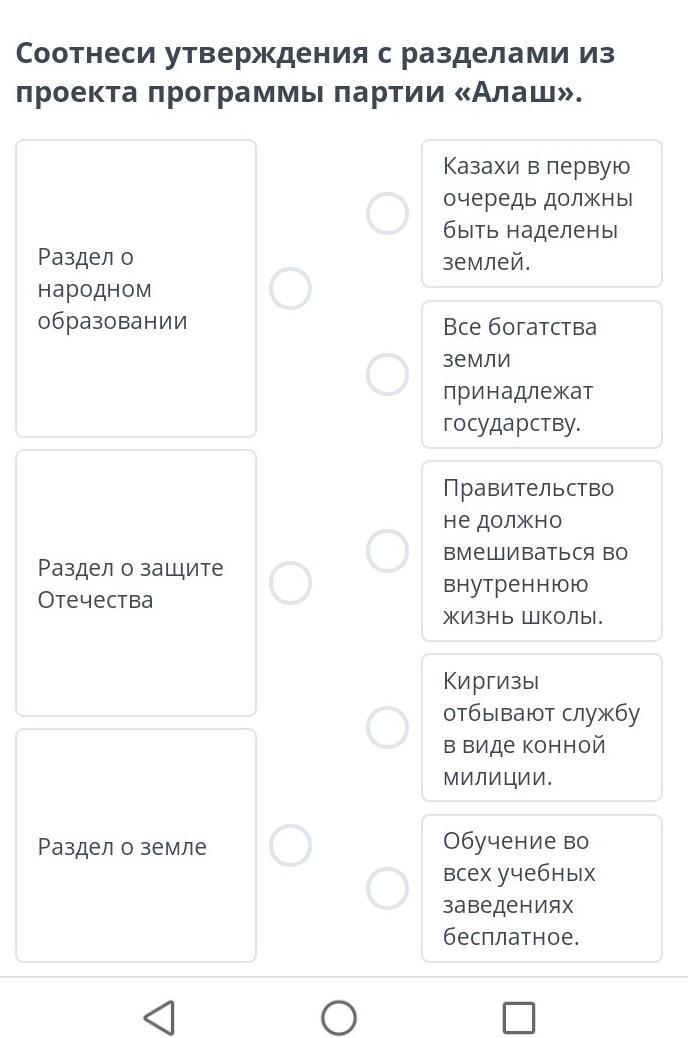Tap the Android back navigation icon
Screen dimensions: 688x1038
click(x=160, y=1016)
